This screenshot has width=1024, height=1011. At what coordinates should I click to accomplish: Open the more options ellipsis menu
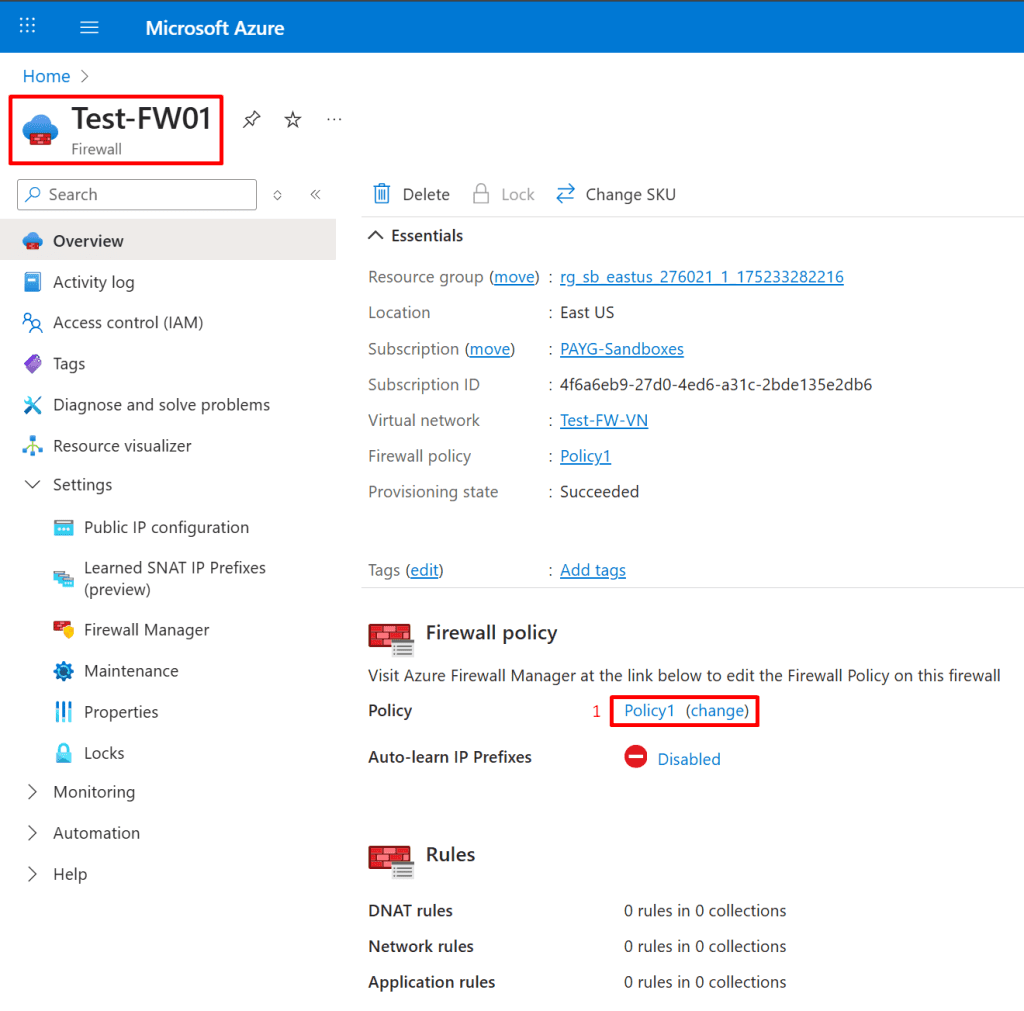[x=334, y=120]
